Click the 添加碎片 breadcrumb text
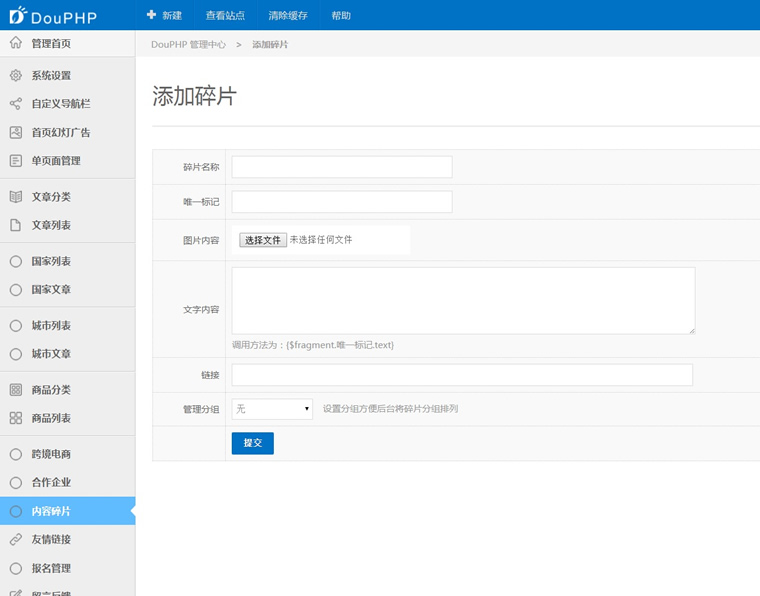The width and height of the screenshot is (760, 596). click(x=270, y=45)
